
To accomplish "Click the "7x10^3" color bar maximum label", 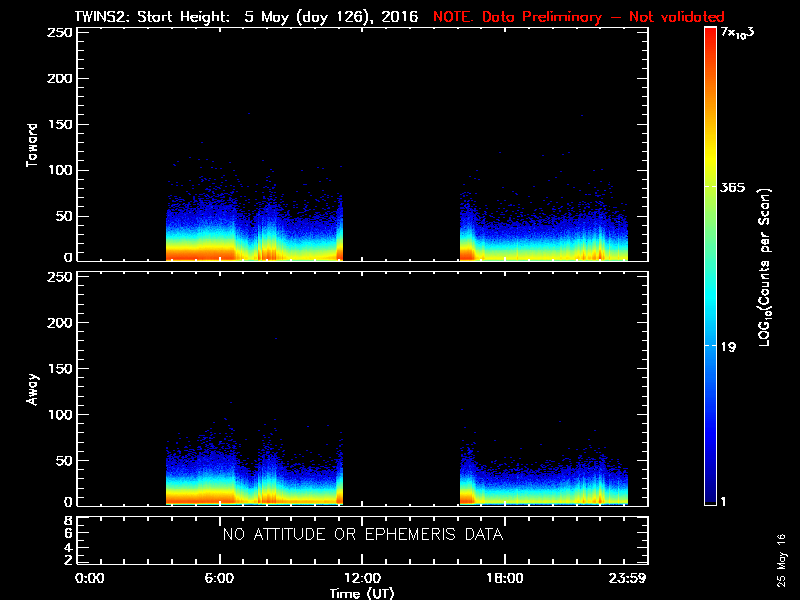I will (x=737, y=33).
